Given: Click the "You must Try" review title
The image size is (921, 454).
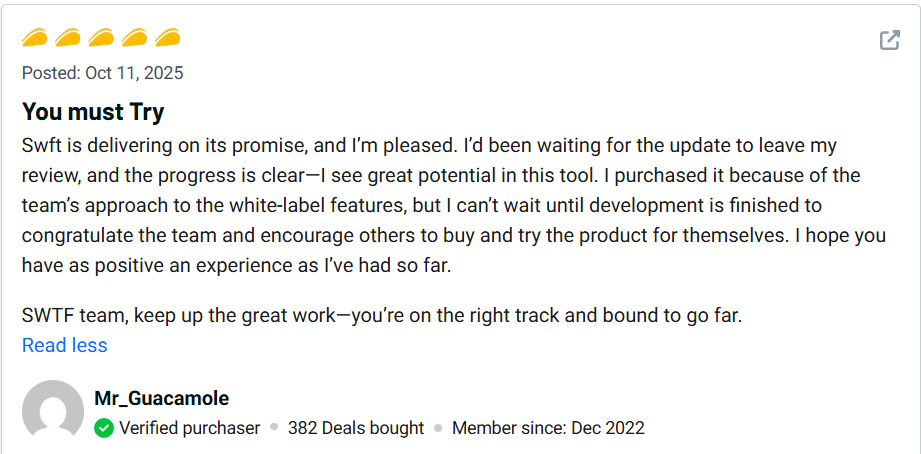Looking at the screenshot, I should pyautogui.click(x=93, y=111).
